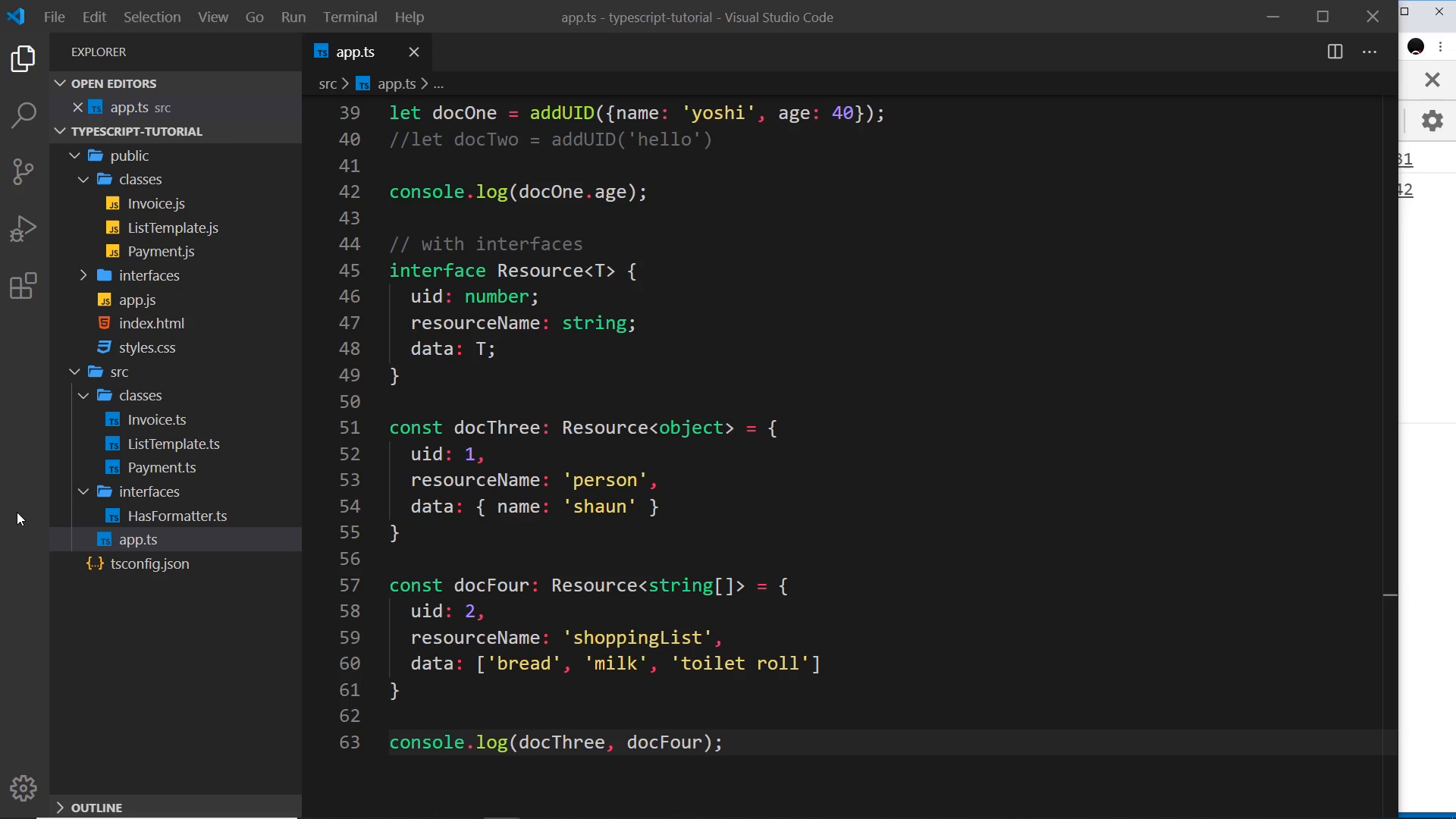Collapse src classes folder
This screenshot has width=1456, height=819.
[83, 396]
